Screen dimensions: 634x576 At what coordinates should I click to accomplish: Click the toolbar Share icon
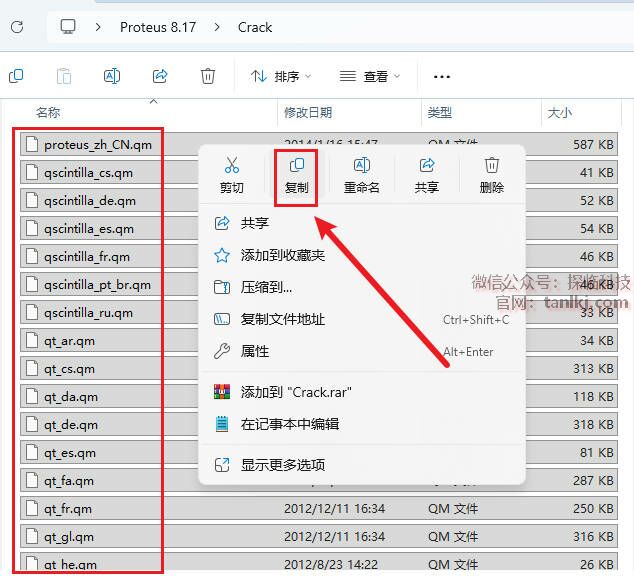tap(160, 76)
